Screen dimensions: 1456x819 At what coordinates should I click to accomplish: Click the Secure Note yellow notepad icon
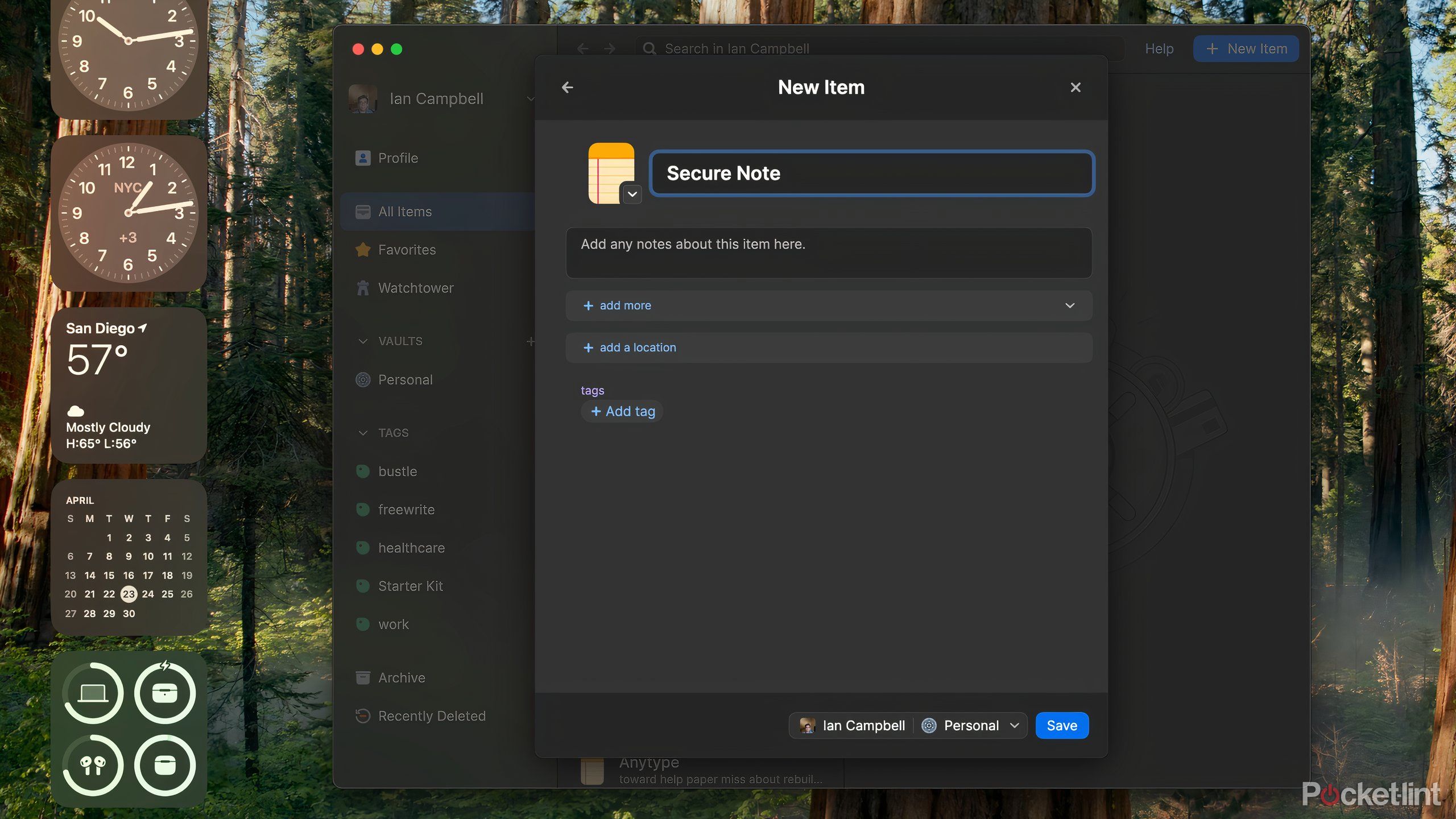tap(611, 173)
